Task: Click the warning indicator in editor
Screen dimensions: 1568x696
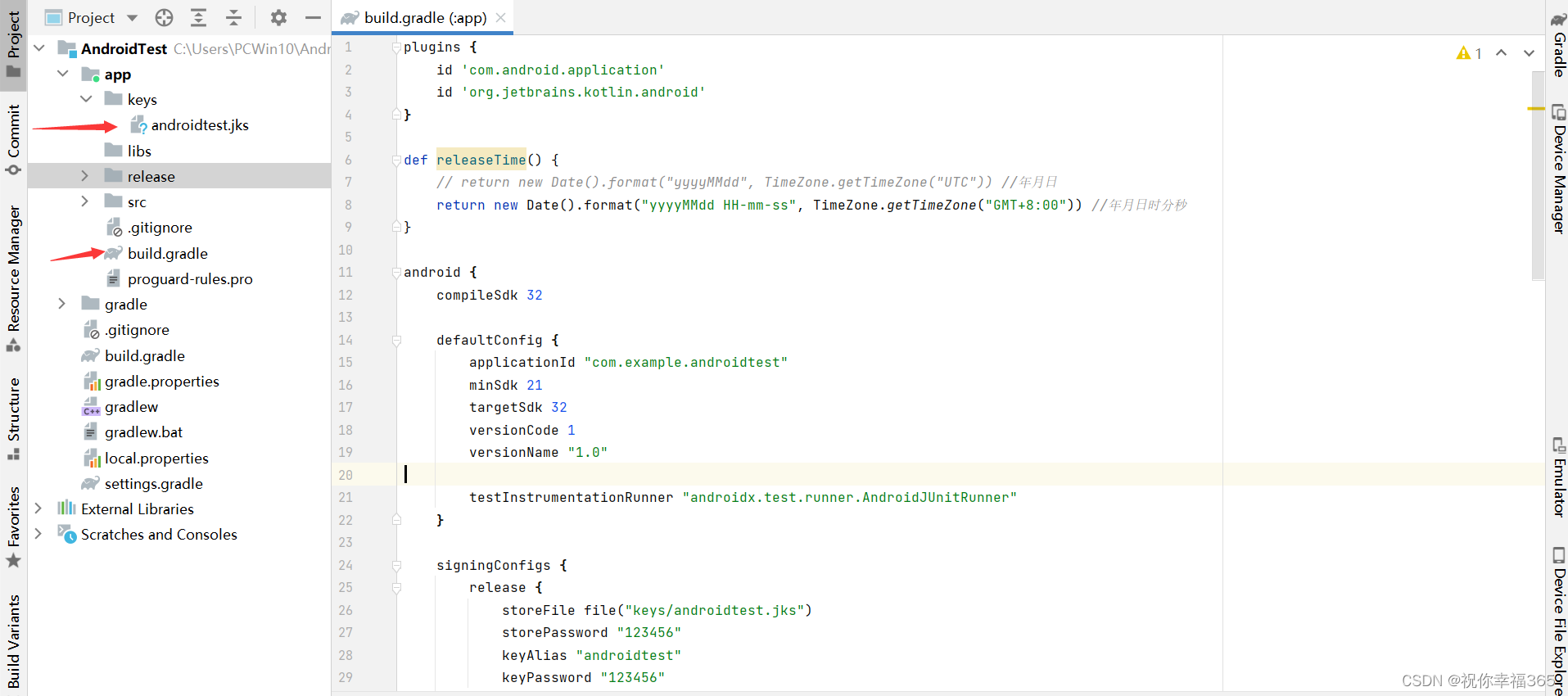Action: click(x=1470, y=53)
